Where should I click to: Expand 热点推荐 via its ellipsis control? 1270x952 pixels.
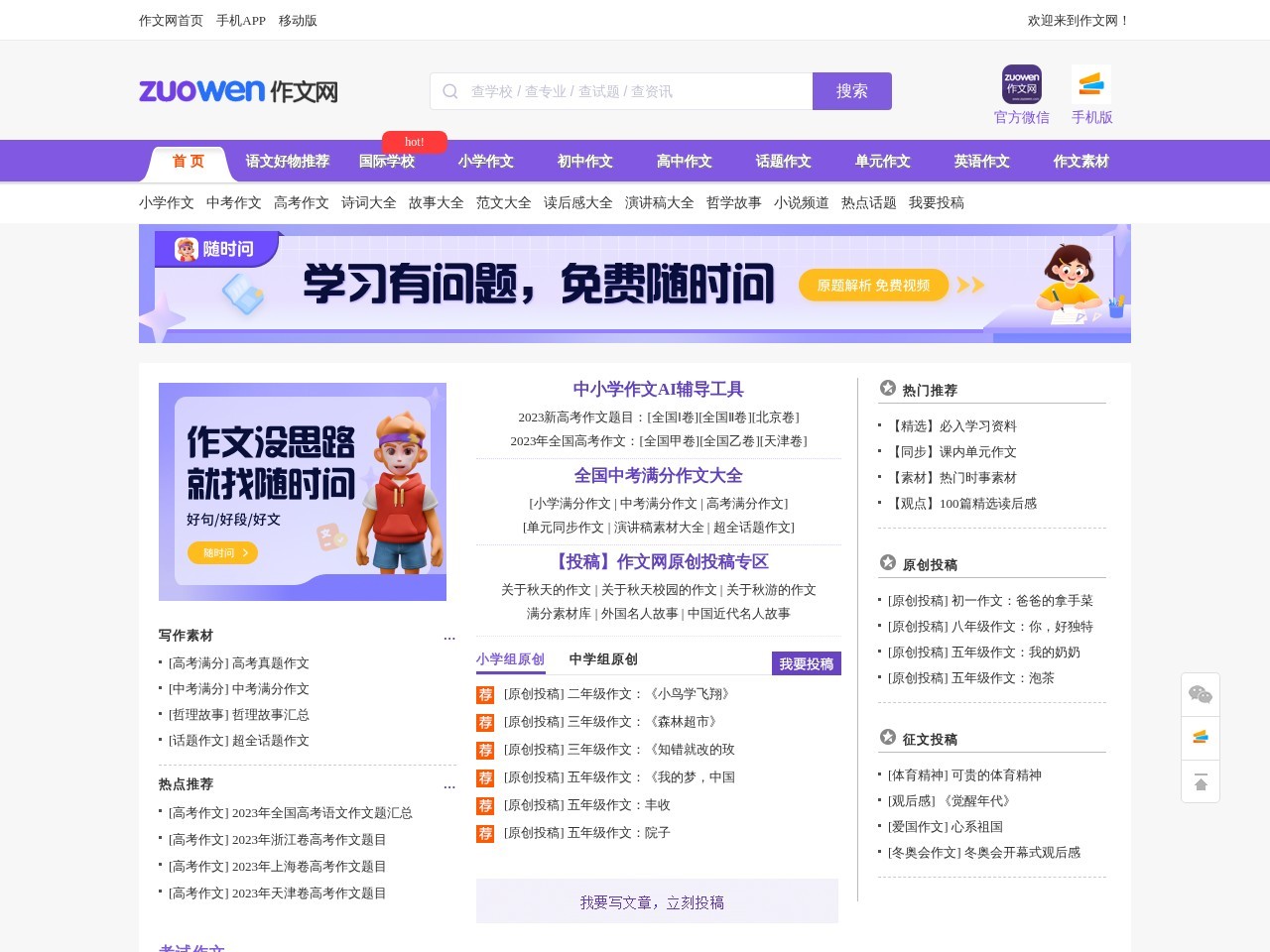click(x=449, y=785)
